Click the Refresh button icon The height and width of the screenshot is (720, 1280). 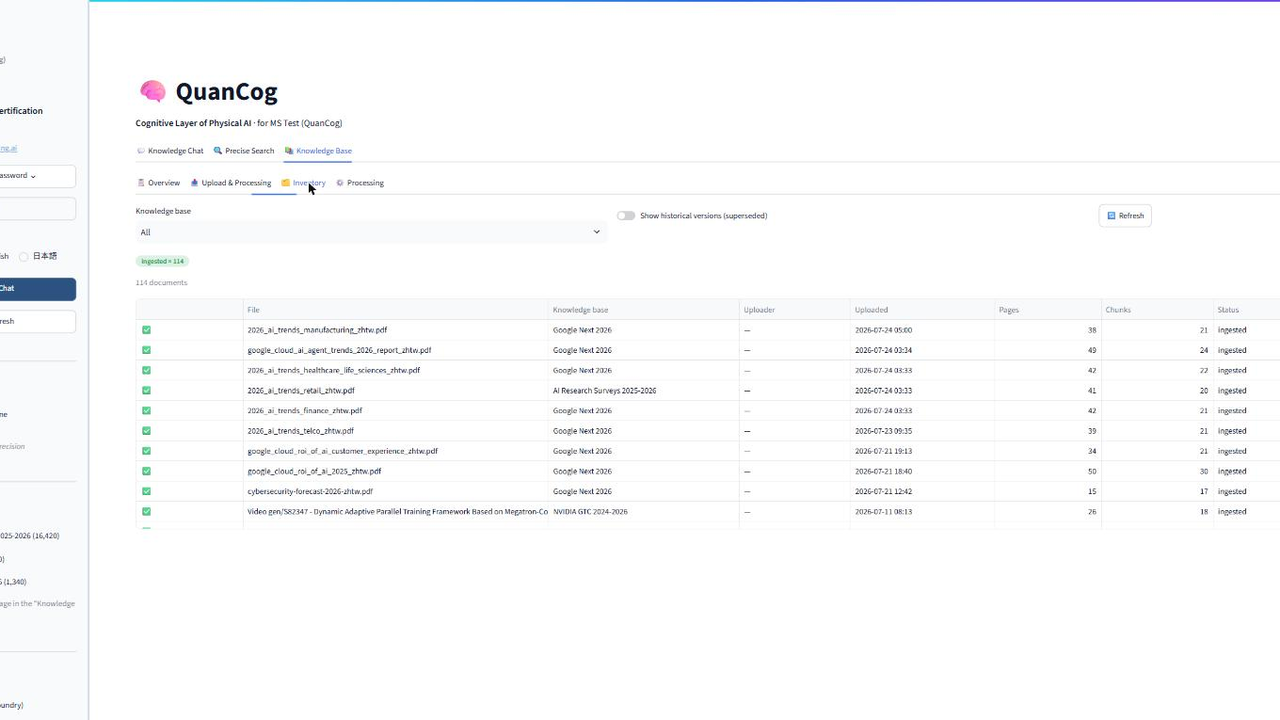(x=1111, y=216)
